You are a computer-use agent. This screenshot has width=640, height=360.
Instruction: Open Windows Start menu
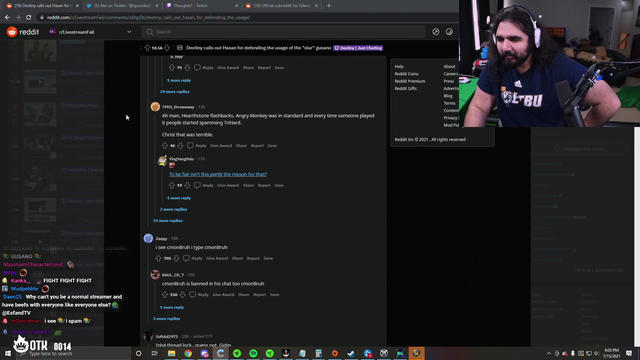[8, 353]
